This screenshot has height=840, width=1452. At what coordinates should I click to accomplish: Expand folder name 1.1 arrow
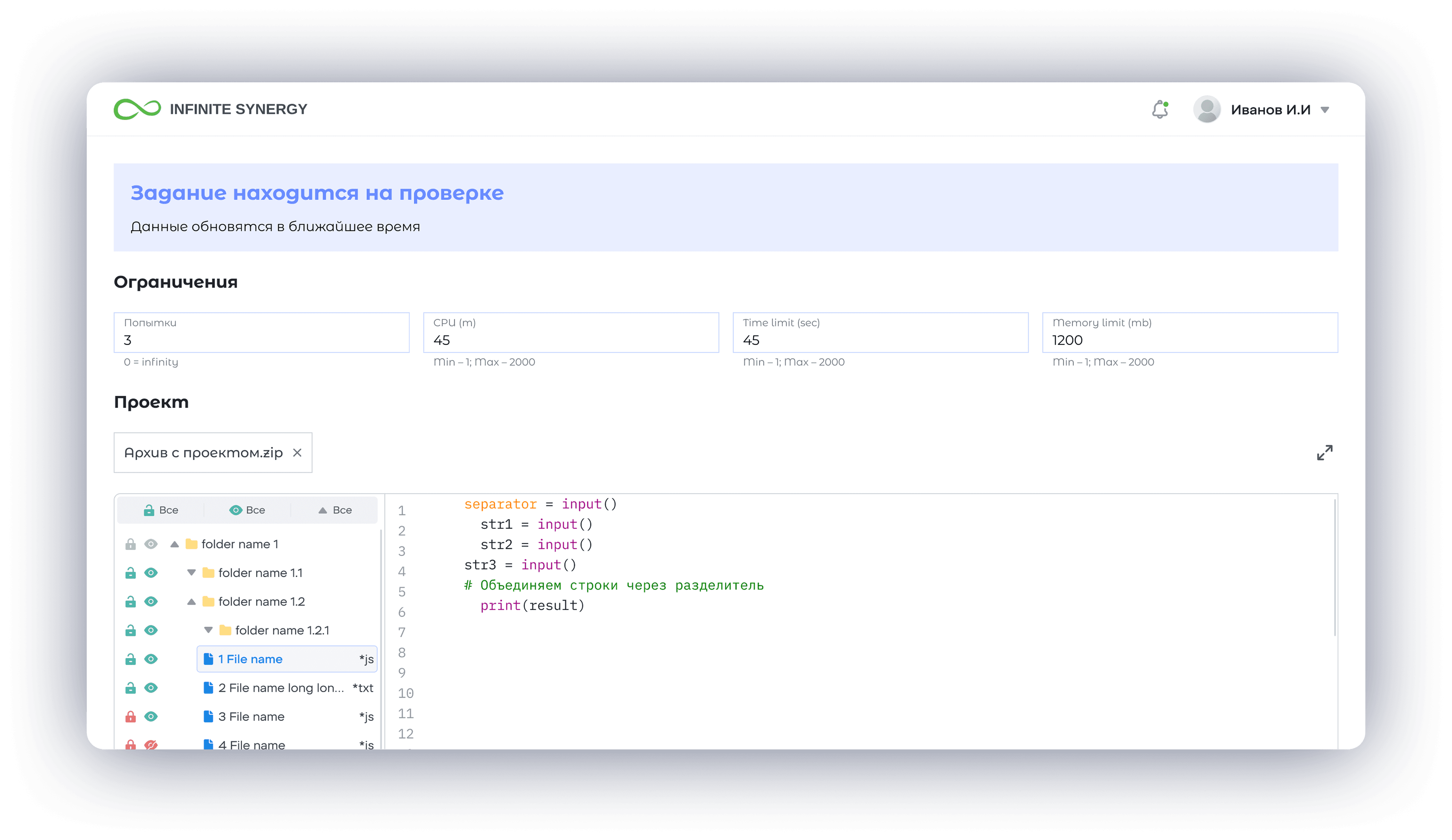coord(191,573)
